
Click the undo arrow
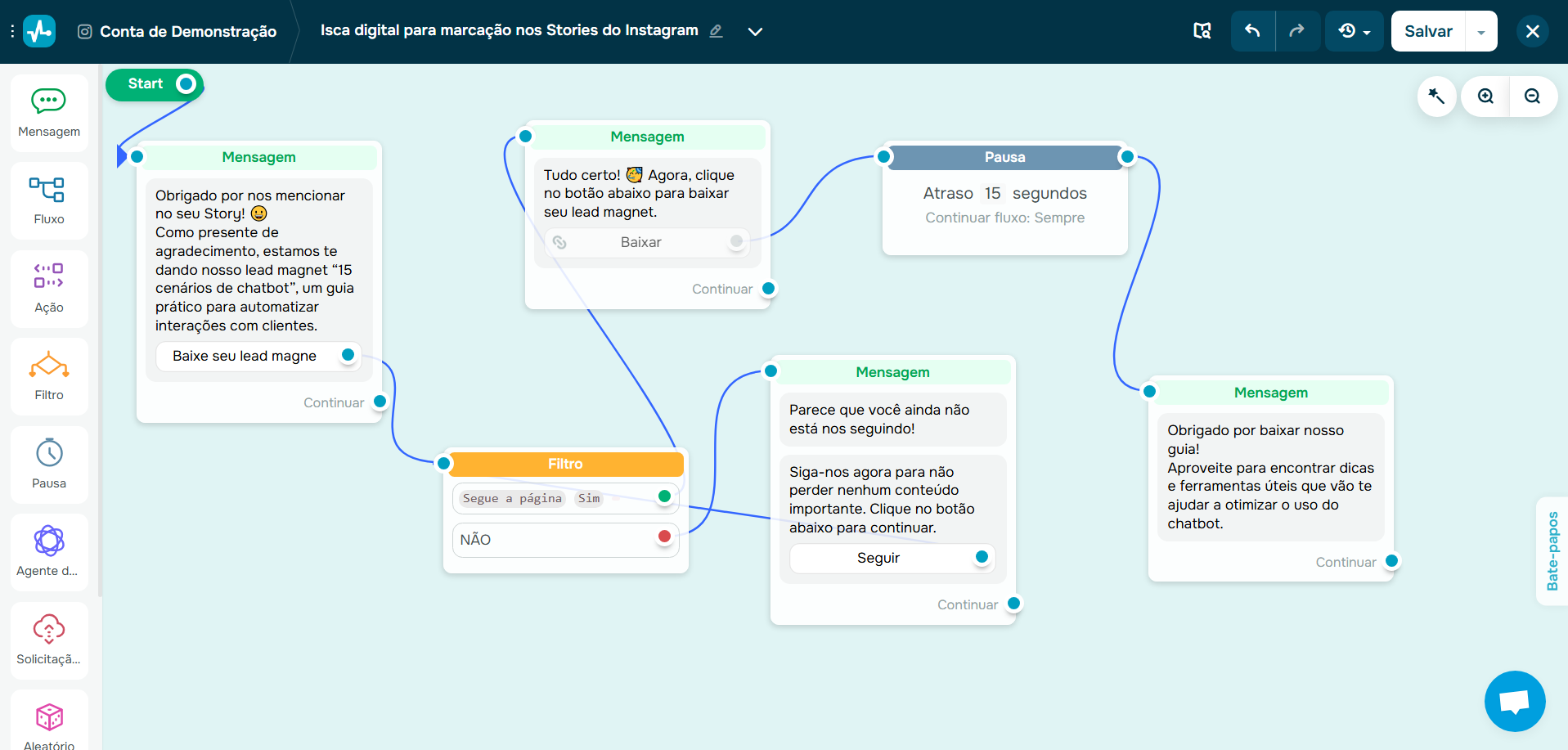click(x=1252, y=31)
